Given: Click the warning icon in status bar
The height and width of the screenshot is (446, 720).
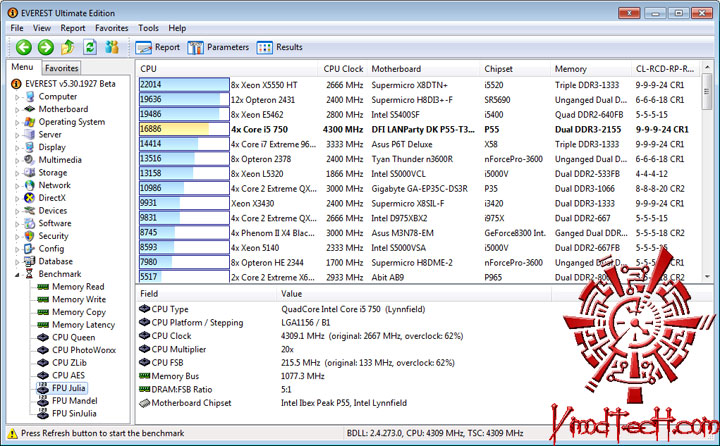Looking at the screenshot, I should [12, 433].
